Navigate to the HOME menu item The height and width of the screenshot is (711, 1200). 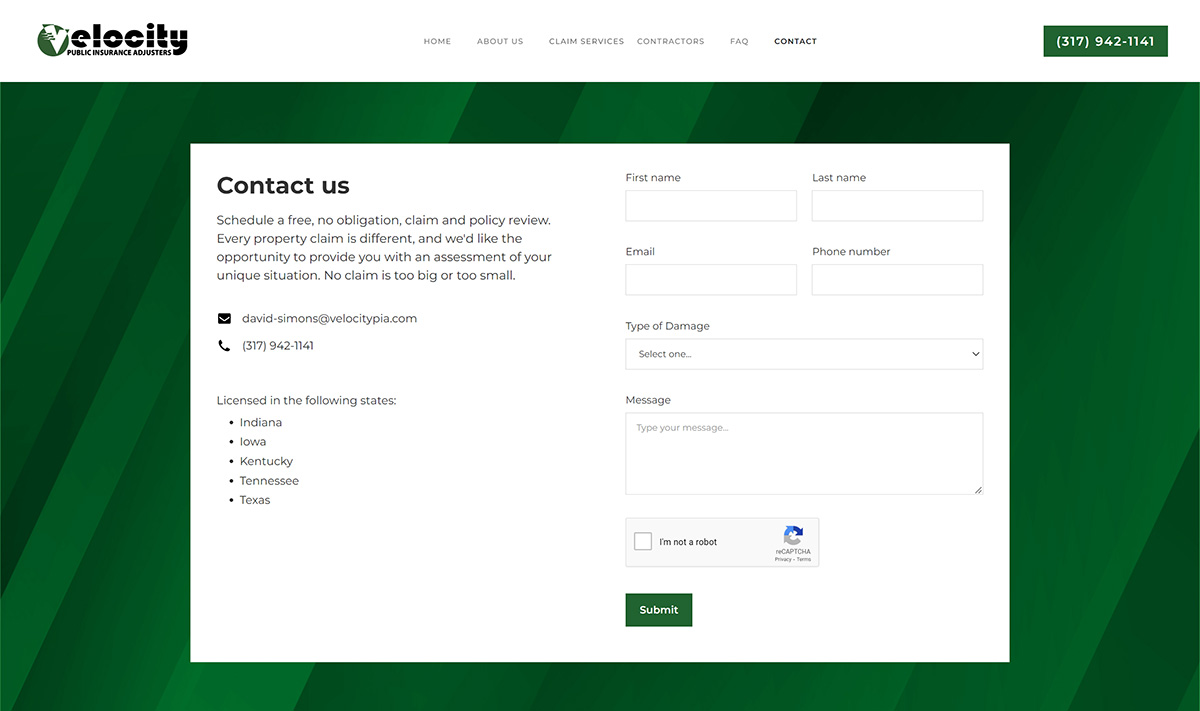pyautogui.click(x=437, y=41)
